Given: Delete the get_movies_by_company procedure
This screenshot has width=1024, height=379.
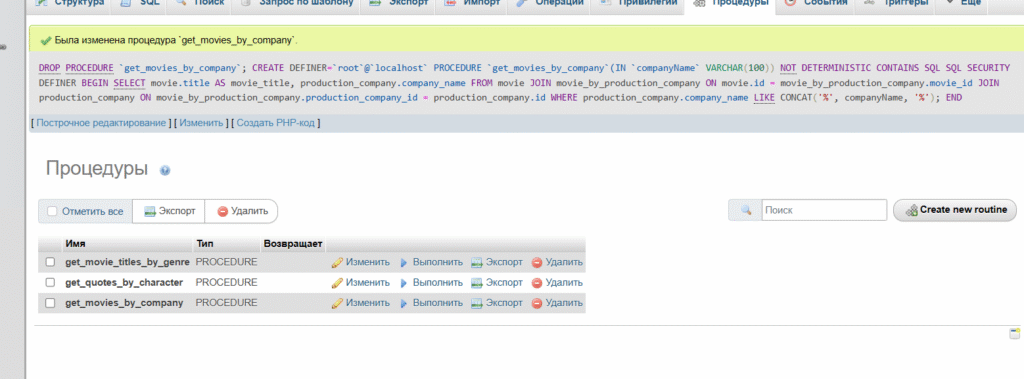Looking at the screenshot, I should (x=557, y=303).
